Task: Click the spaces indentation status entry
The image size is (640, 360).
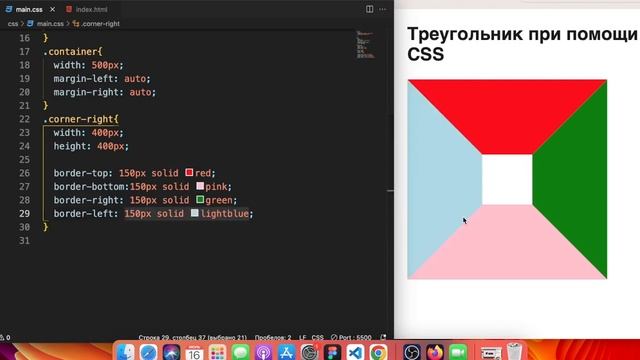Action: coord(273,338)
